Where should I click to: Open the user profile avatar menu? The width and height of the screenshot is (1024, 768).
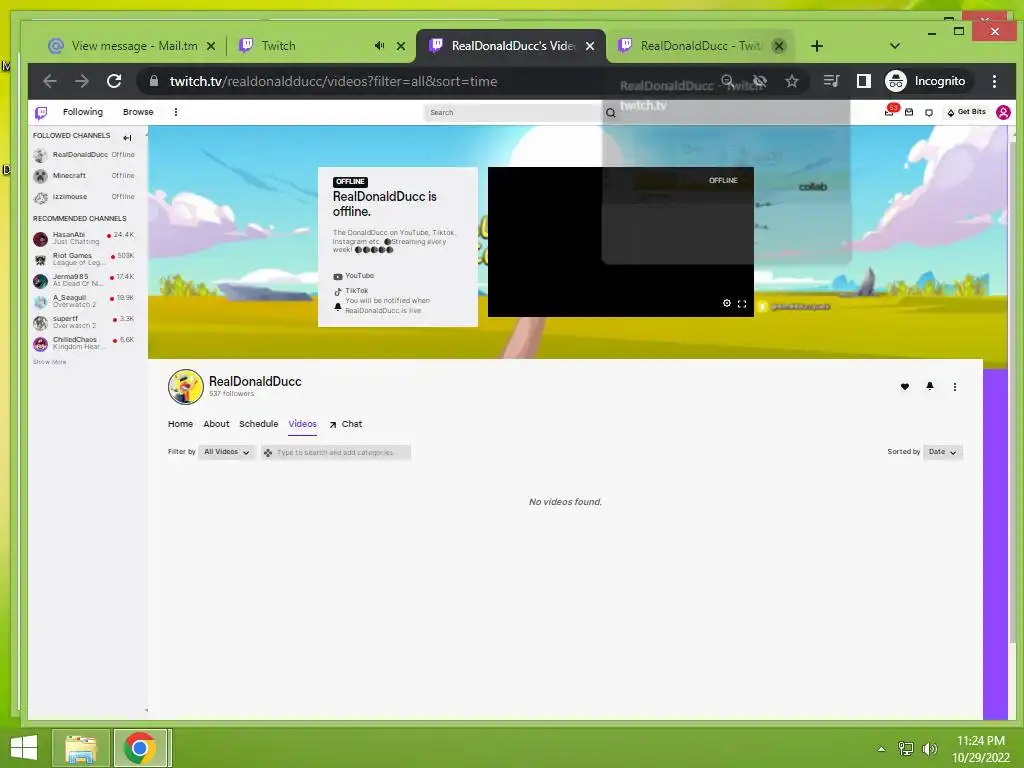pyautogui.click(x=1003, y=112)
